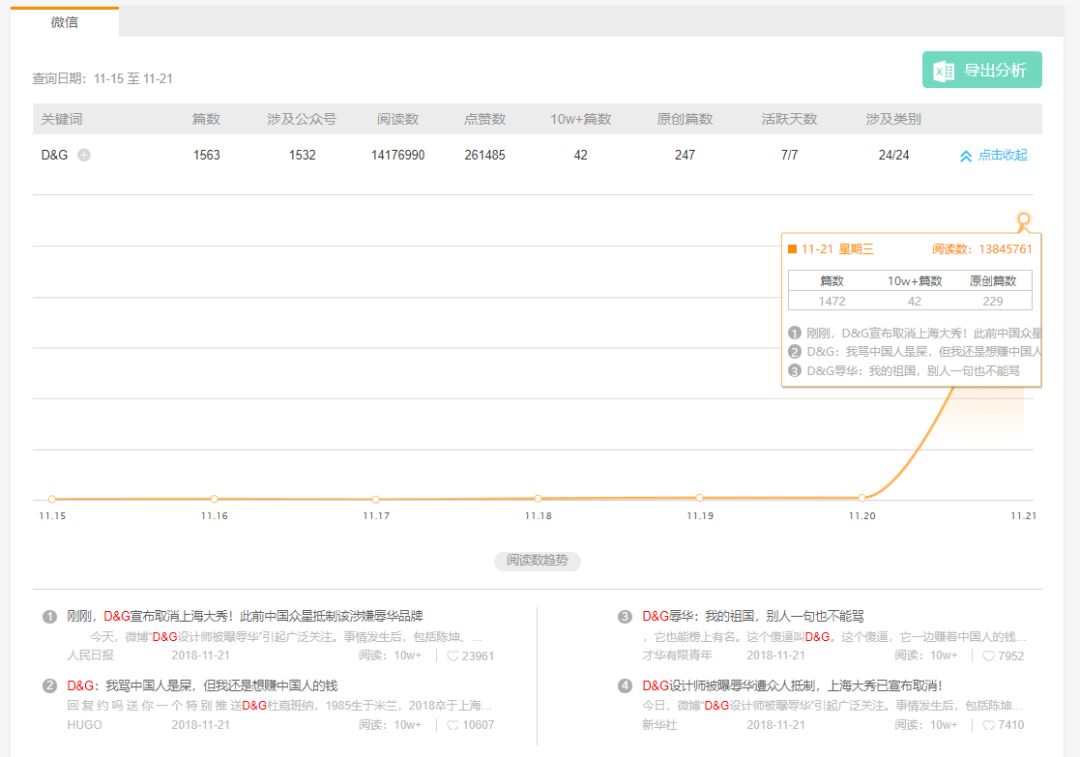
Task: Click the 涉及类别 column header
Action: pyautogui.click(x=893, y=119)
